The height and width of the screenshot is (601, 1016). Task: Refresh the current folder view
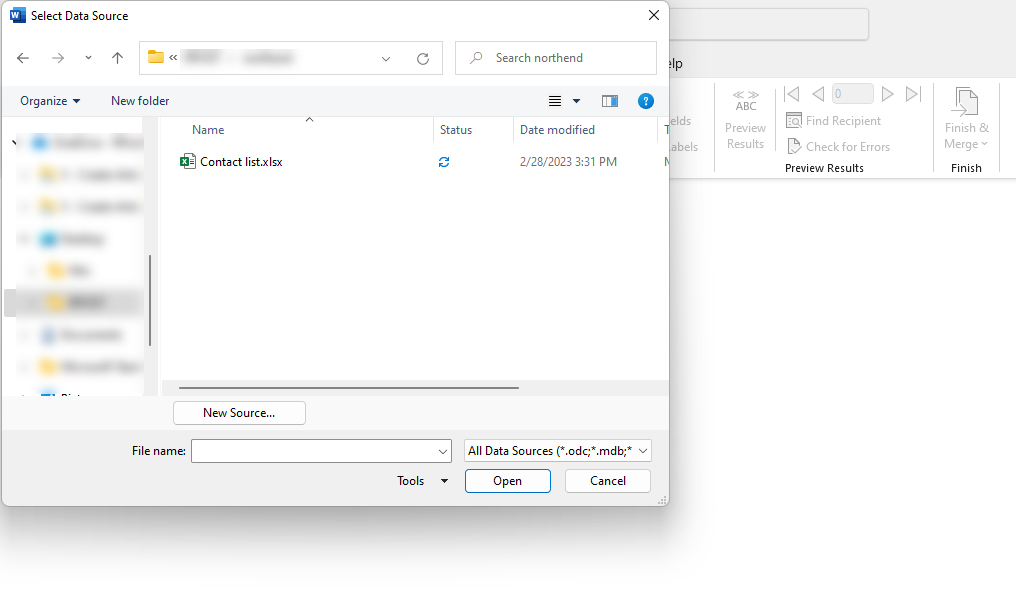pyautogui.click(x=423, y=58)
